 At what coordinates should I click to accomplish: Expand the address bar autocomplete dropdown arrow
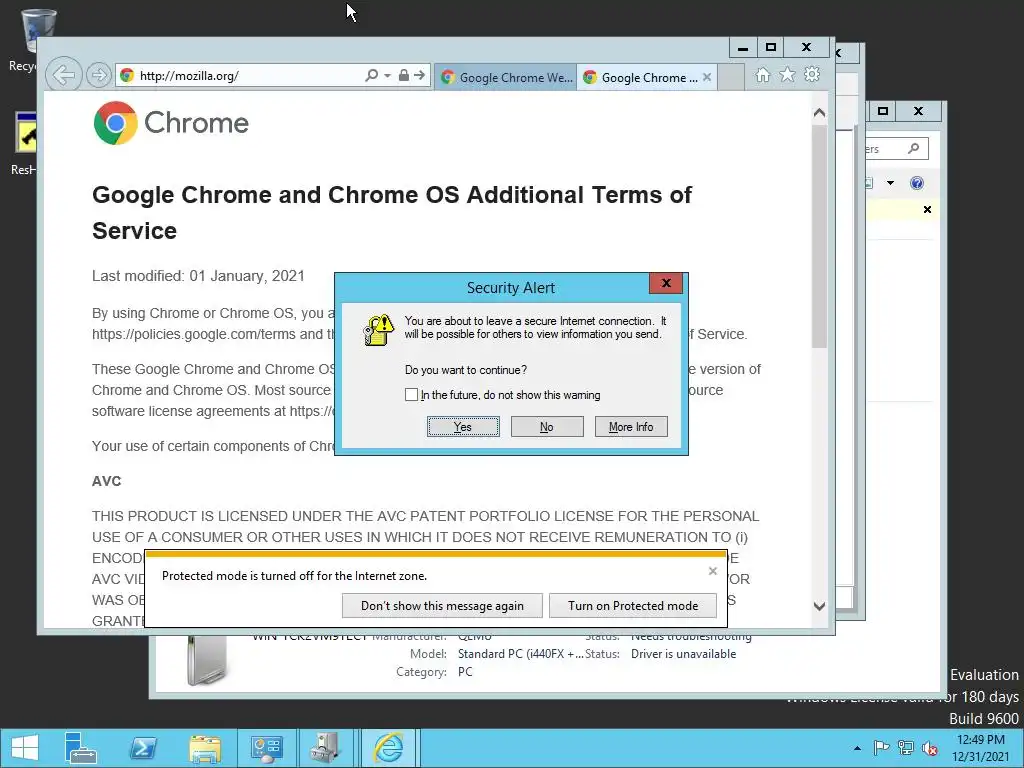(x=387, y=76)
